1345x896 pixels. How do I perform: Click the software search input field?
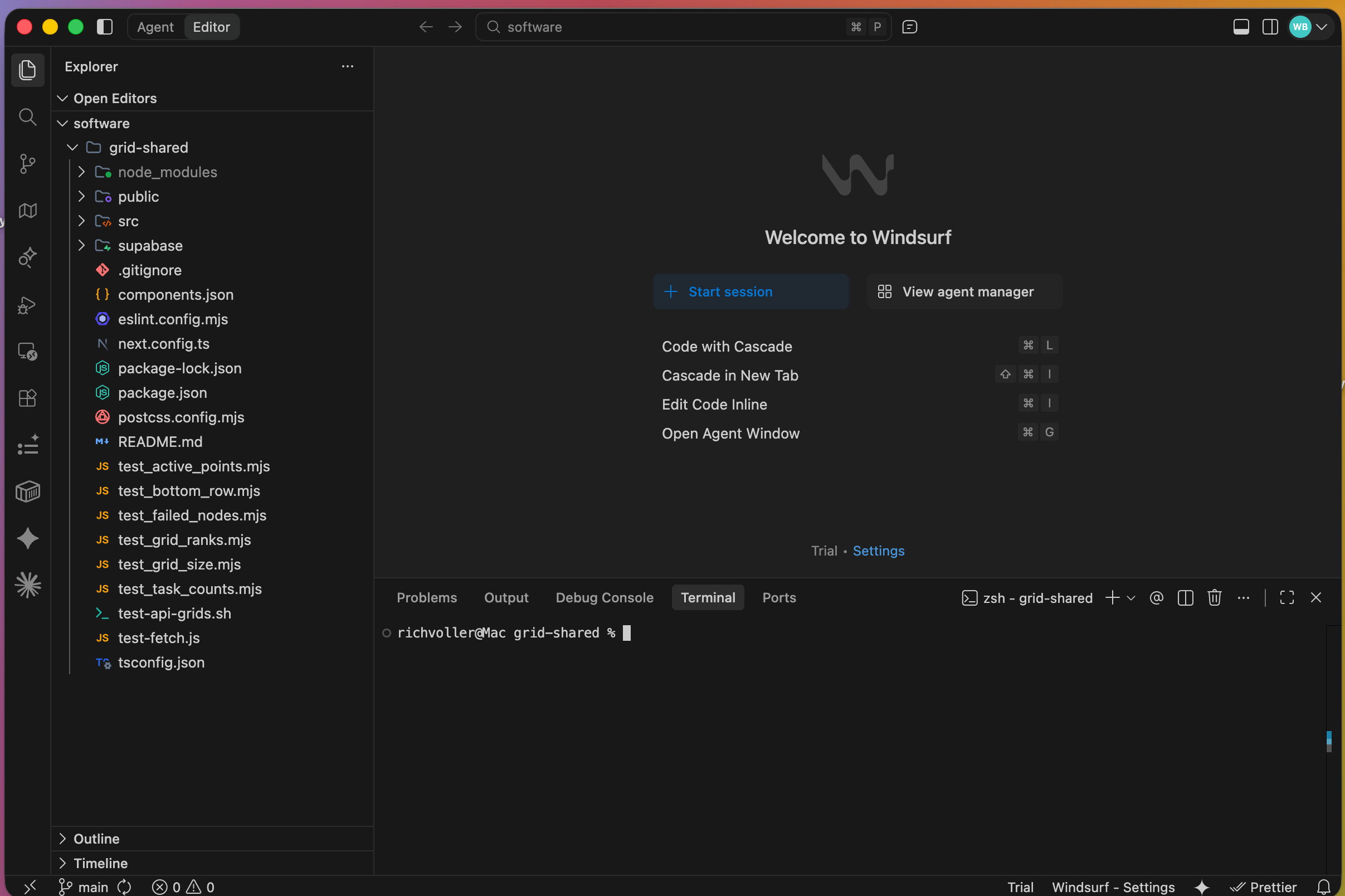[x=683, y=27]
